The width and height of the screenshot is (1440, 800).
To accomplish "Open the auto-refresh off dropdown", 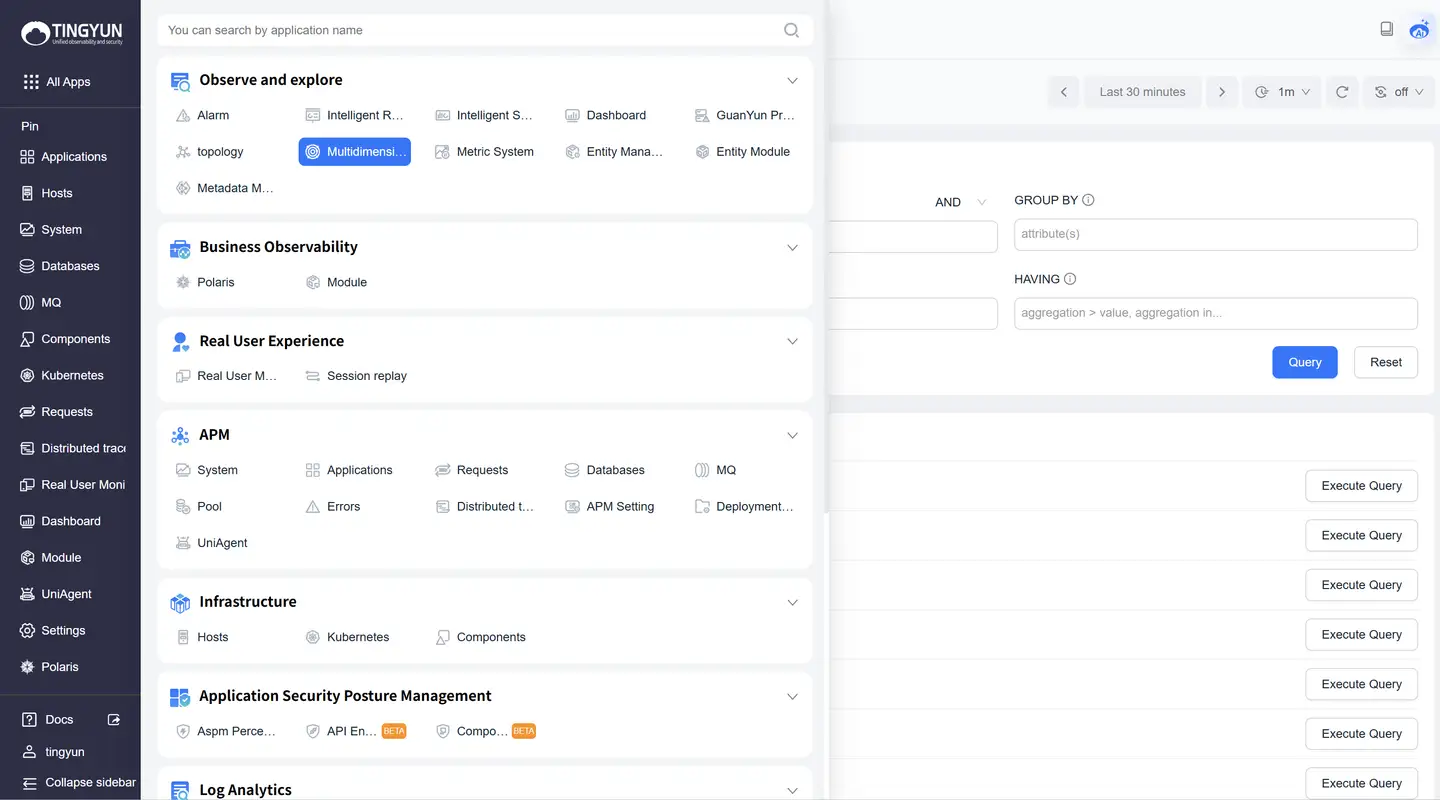I will click(1398, 92).
